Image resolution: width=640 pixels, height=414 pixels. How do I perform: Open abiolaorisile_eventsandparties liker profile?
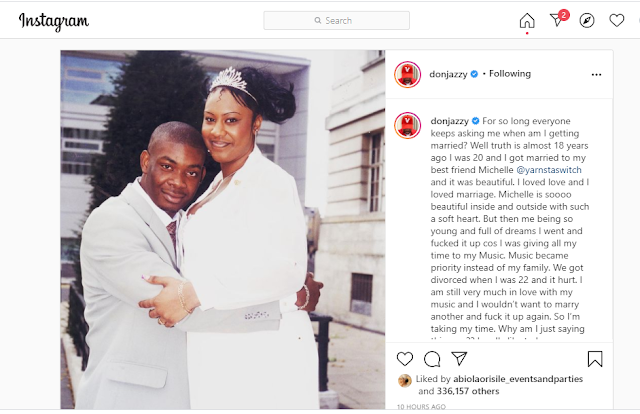click(518, 379)
